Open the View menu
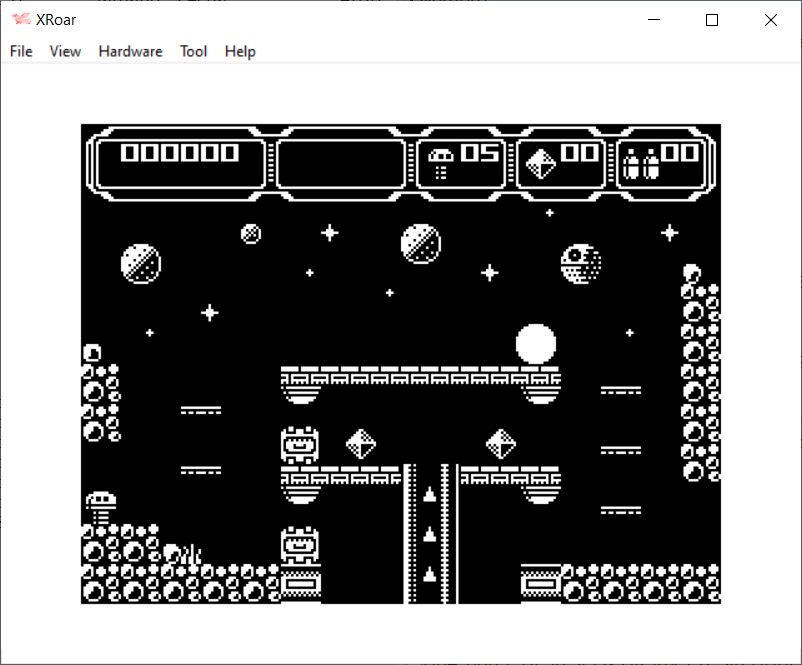The height and width of the screenshot is (665, 802). tap(65, 51)
